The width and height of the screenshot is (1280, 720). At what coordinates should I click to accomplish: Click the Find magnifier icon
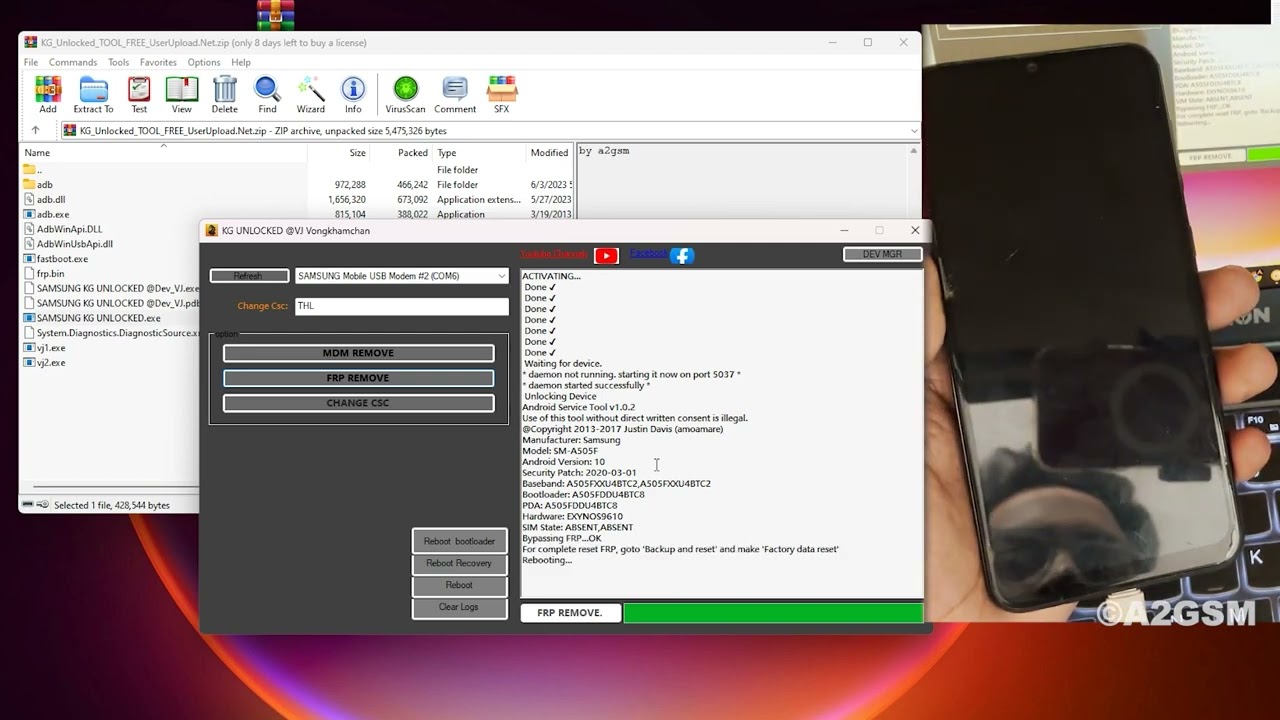(267, 95)
